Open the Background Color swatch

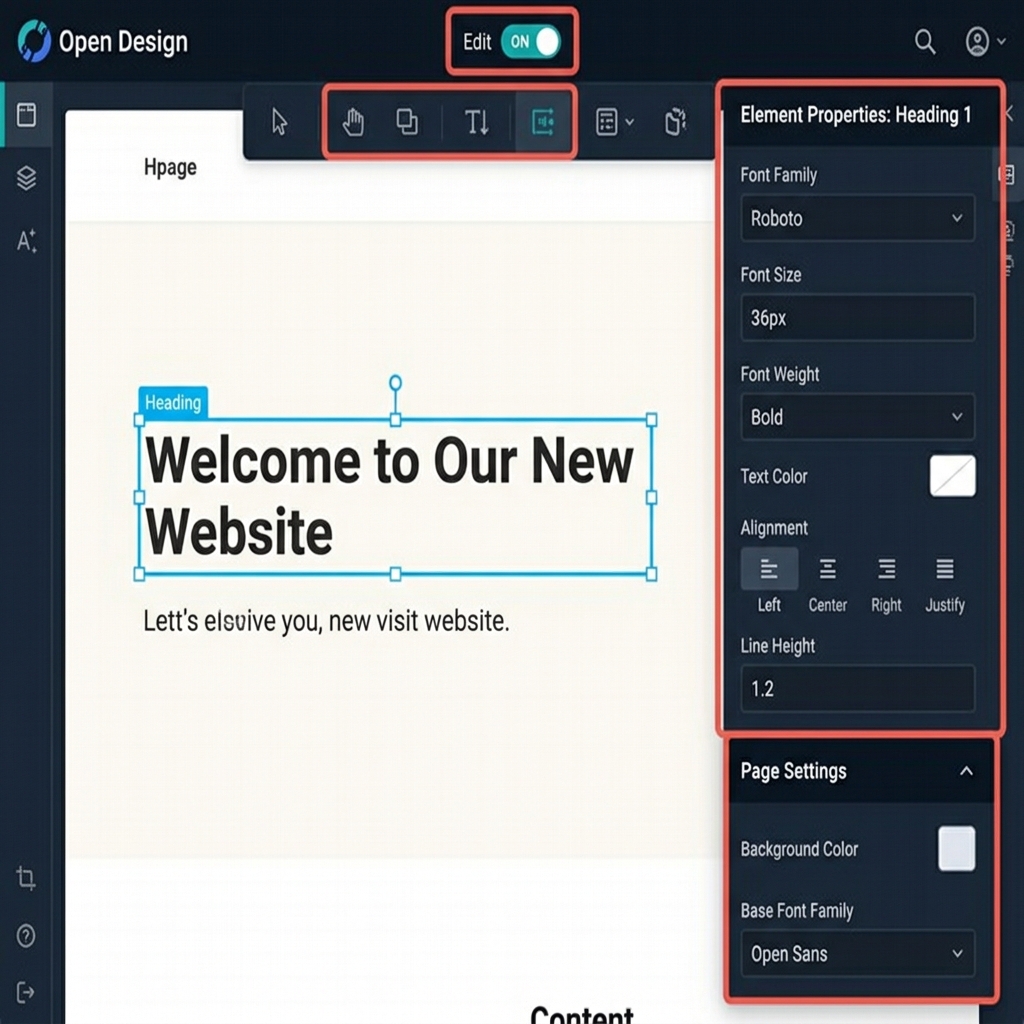(957, 849)
